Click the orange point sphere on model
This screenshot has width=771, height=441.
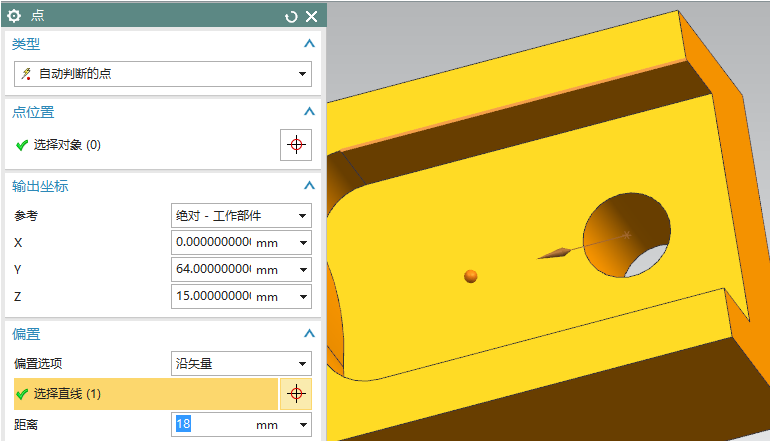point(471,276)
